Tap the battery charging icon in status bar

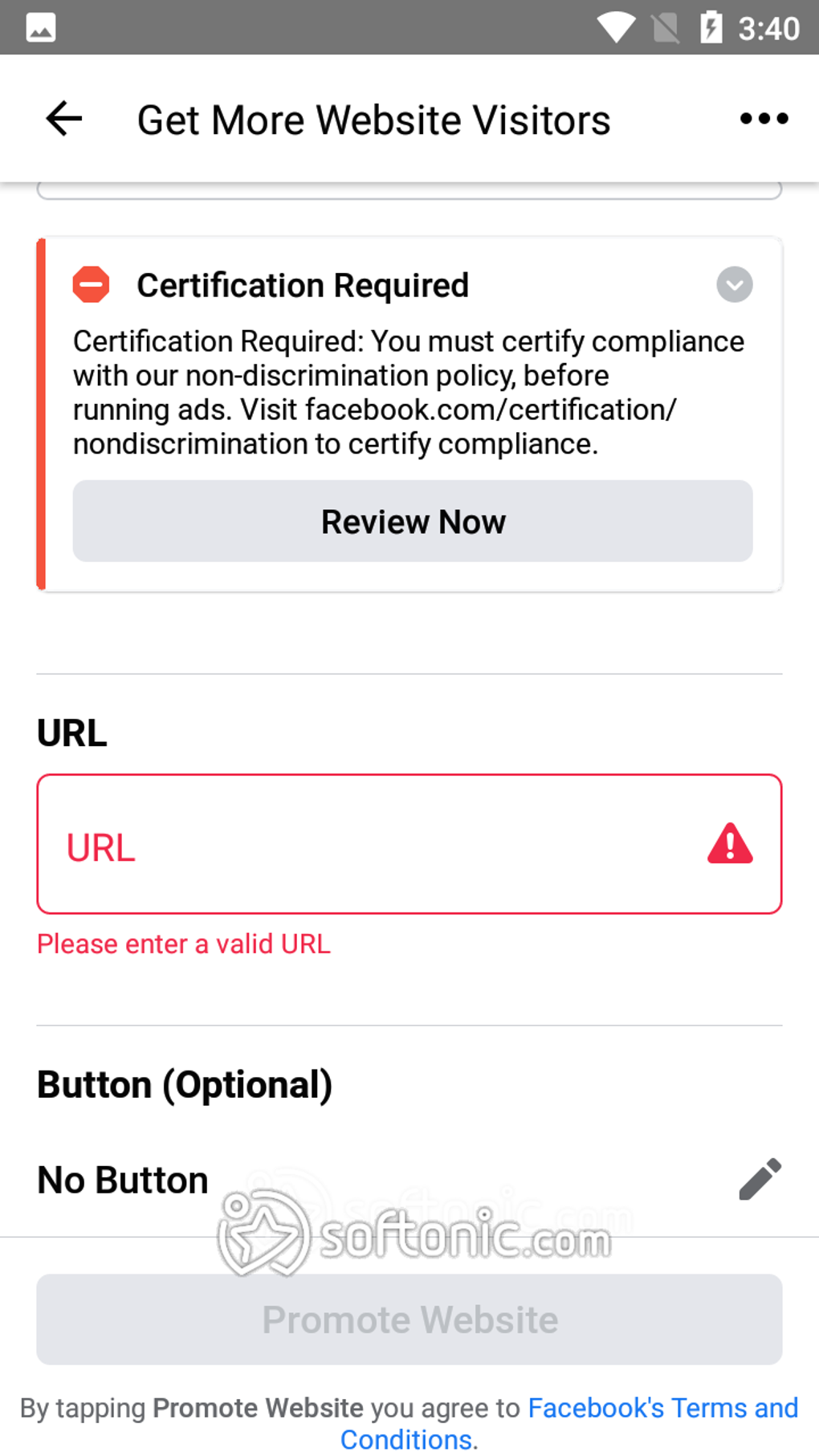(x=711, y=27)
